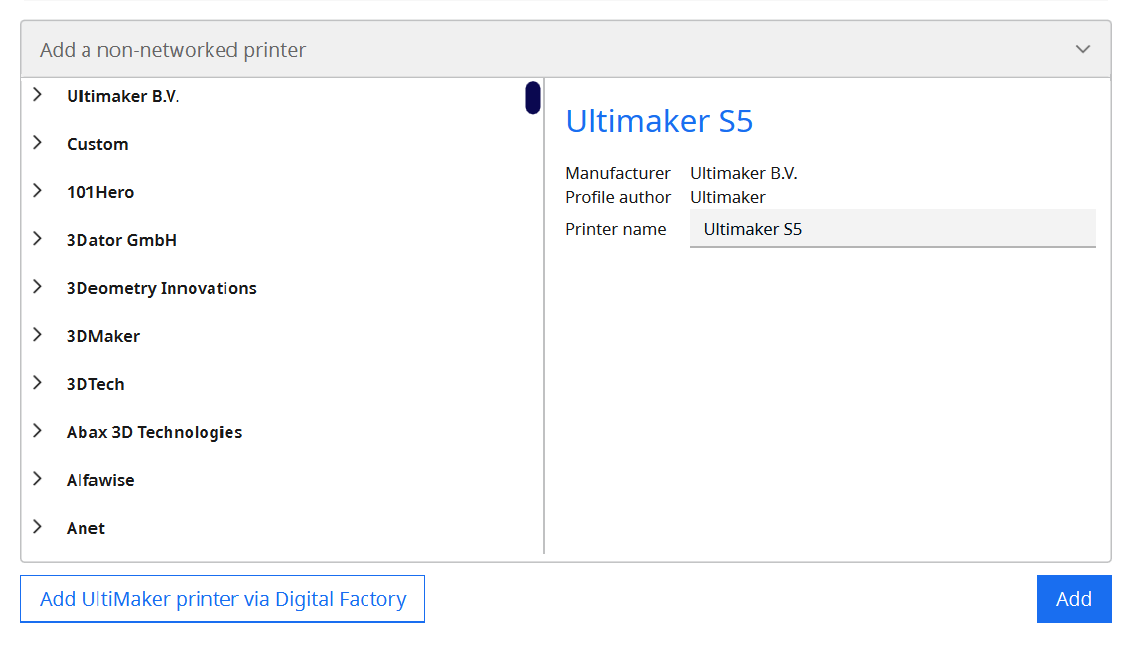Expand the Abax 3D Technologies chevron

tap(38, 431)
